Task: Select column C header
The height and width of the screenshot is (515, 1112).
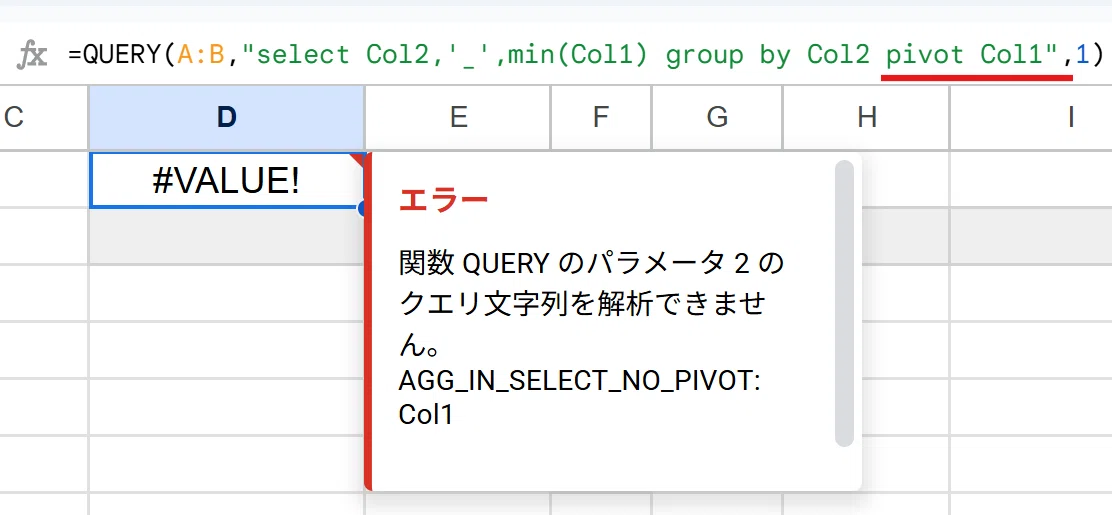Action: [44, 117]
